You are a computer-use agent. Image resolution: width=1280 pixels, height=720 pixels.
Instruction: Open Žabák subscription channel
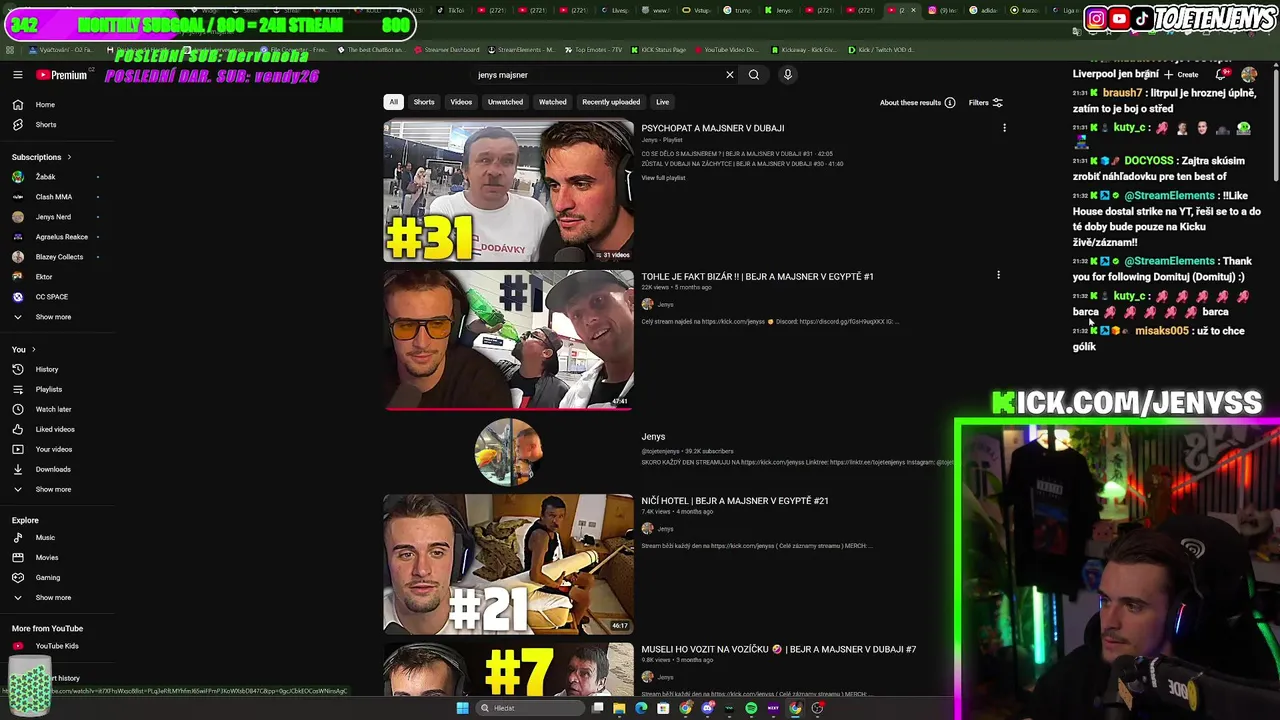click(x=45, y=177)
